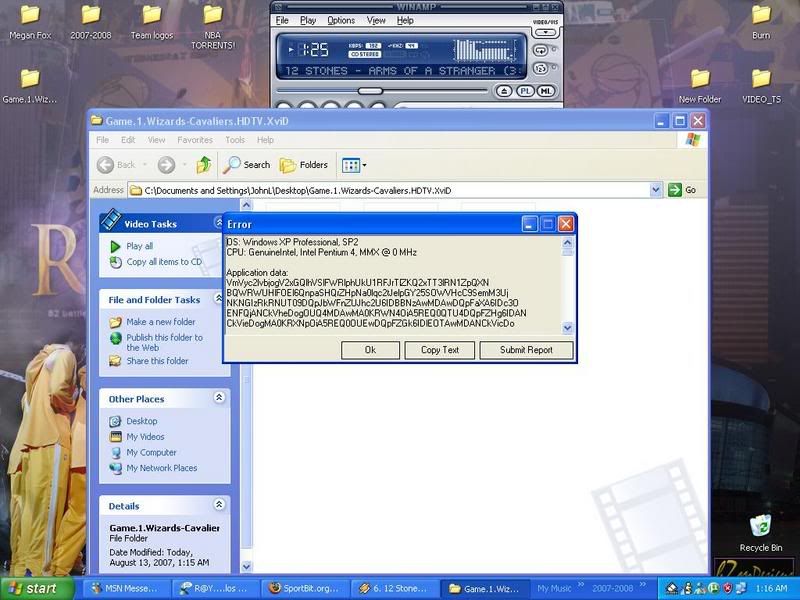Open the Megan Fox desktop folder
Screen dimensions: 800x600
[30, 23]
